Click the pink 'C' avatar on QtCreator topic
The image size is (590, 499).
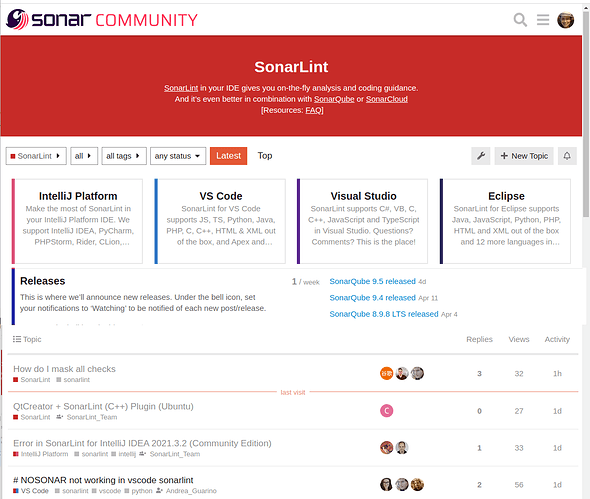pos(386,411)
